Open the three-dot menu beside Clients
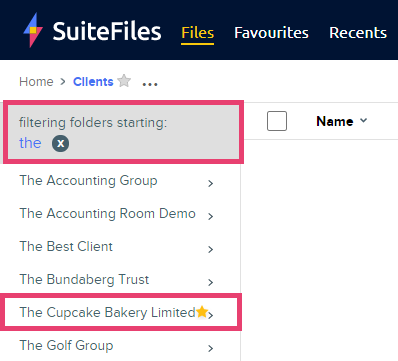The height and width of the screenshot is (361, 398). [x=150, y=84]
